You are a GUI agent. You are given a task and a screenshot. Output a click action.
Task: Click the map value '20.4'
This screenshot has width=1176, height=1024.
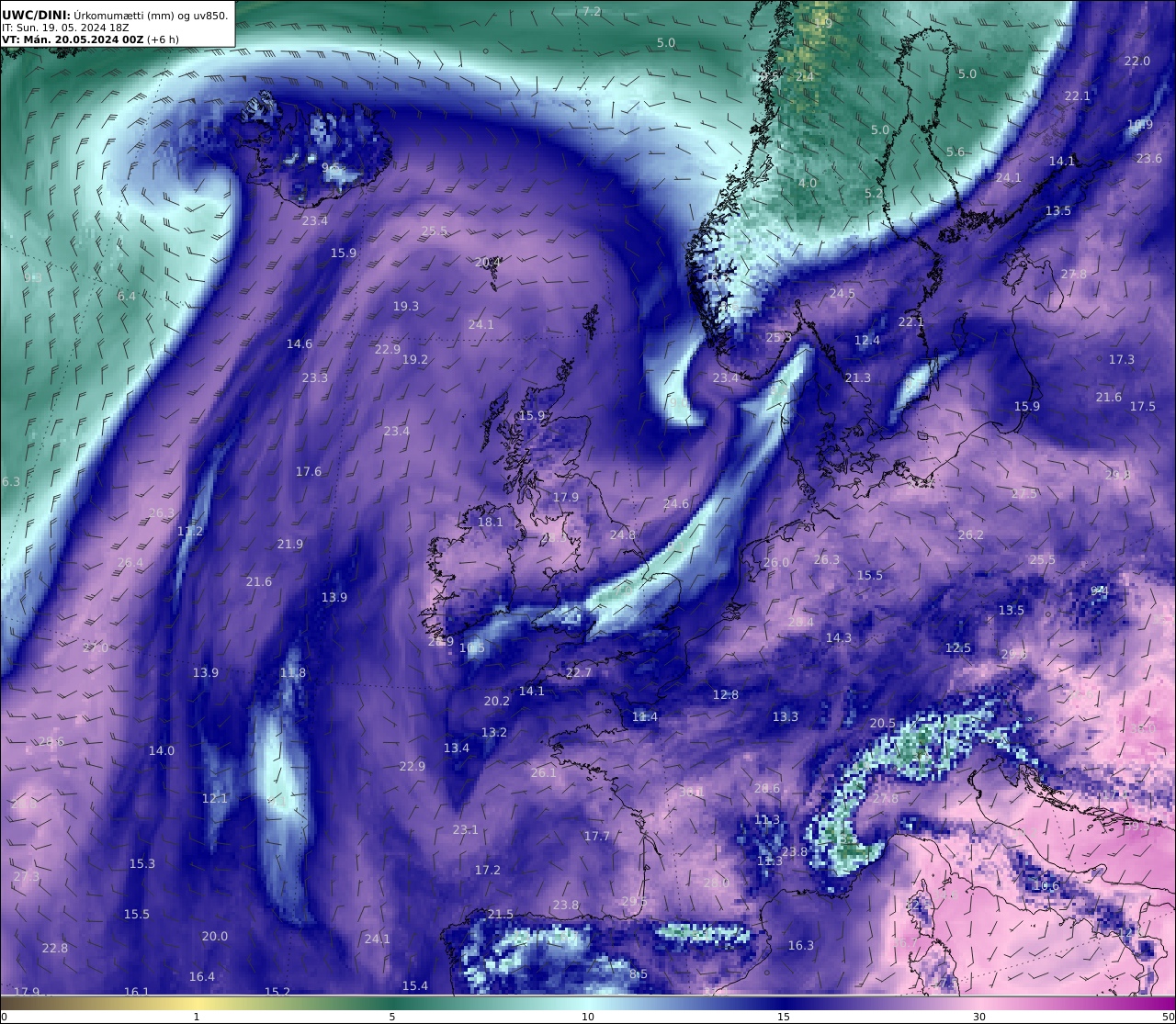[x=488, y=263]
